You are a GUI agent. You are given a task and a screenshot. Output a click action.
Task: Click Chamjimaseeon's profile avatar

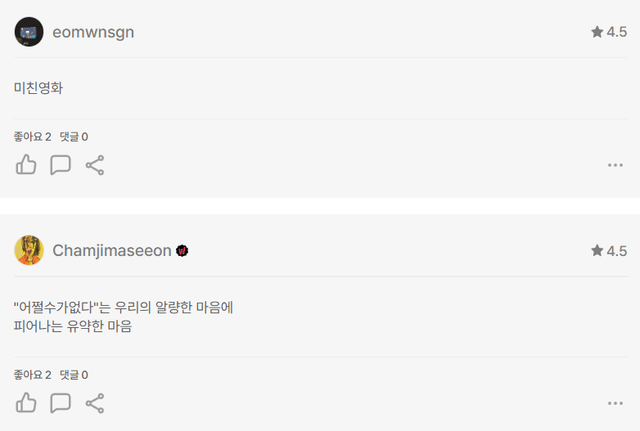coord(29,250)
